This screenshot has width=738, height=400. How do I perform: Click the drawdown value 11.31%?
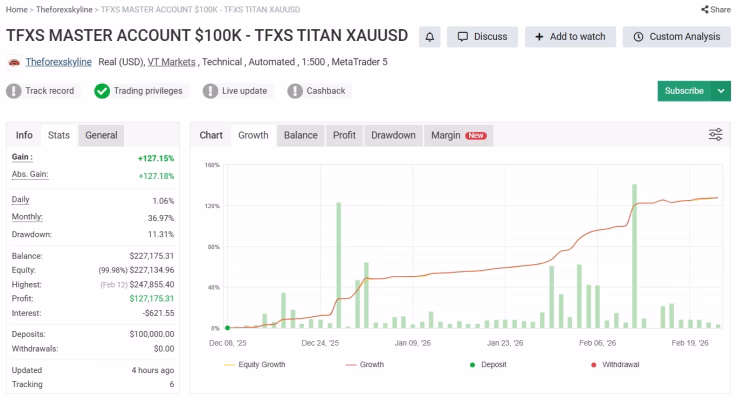tap(161, 234)
